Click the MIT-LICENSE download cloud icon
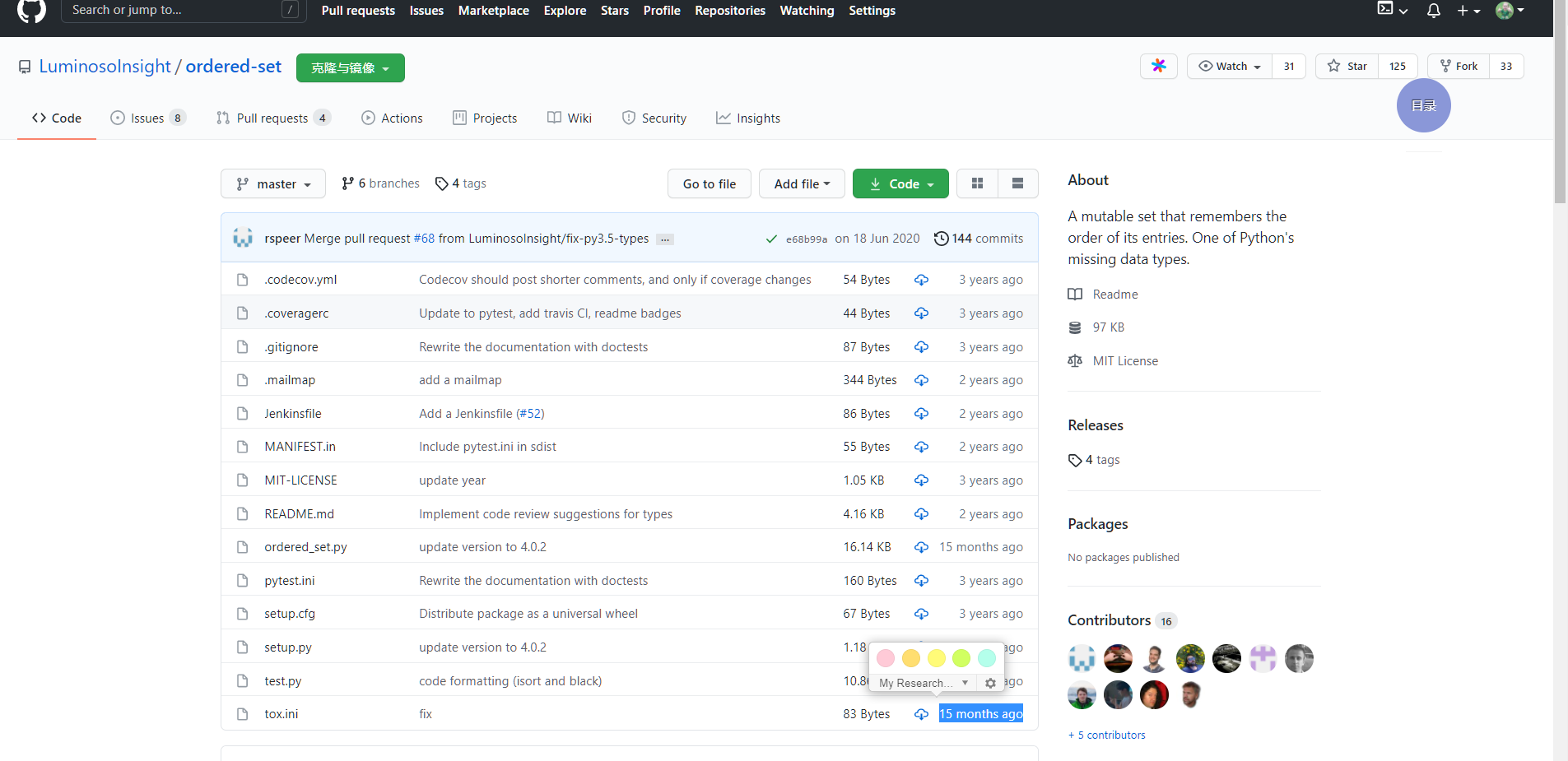The width and height of the screenshot is (1568, 761). click(921, 480)
